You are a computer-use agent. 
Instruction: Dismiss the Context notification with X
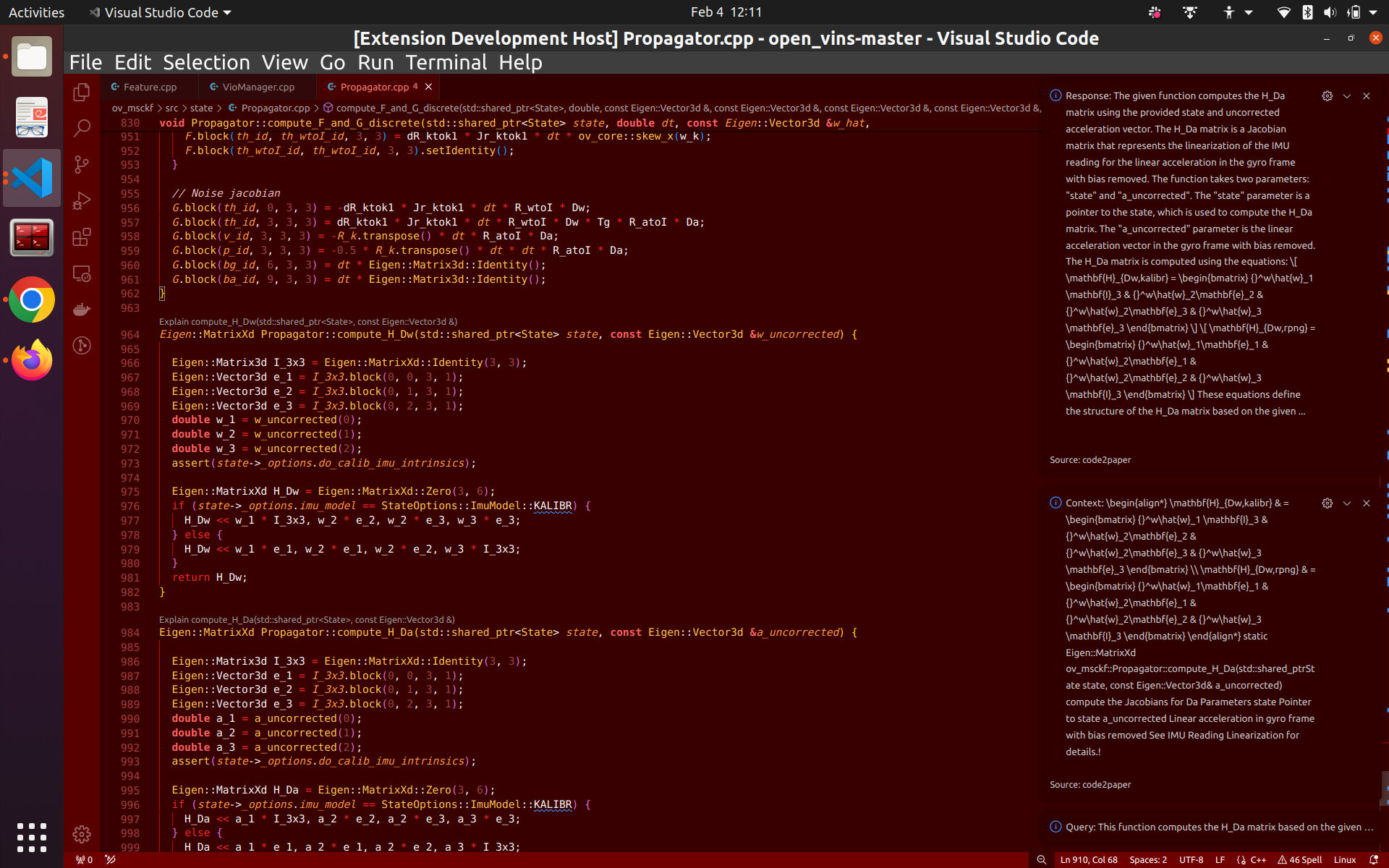click(x=1366, y=503)
